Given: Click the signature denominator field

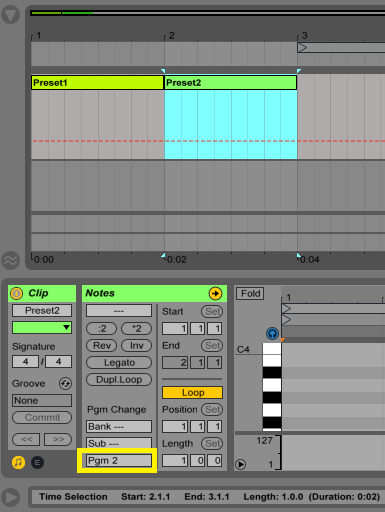Looking at the screenshot, I should [59, 361].
